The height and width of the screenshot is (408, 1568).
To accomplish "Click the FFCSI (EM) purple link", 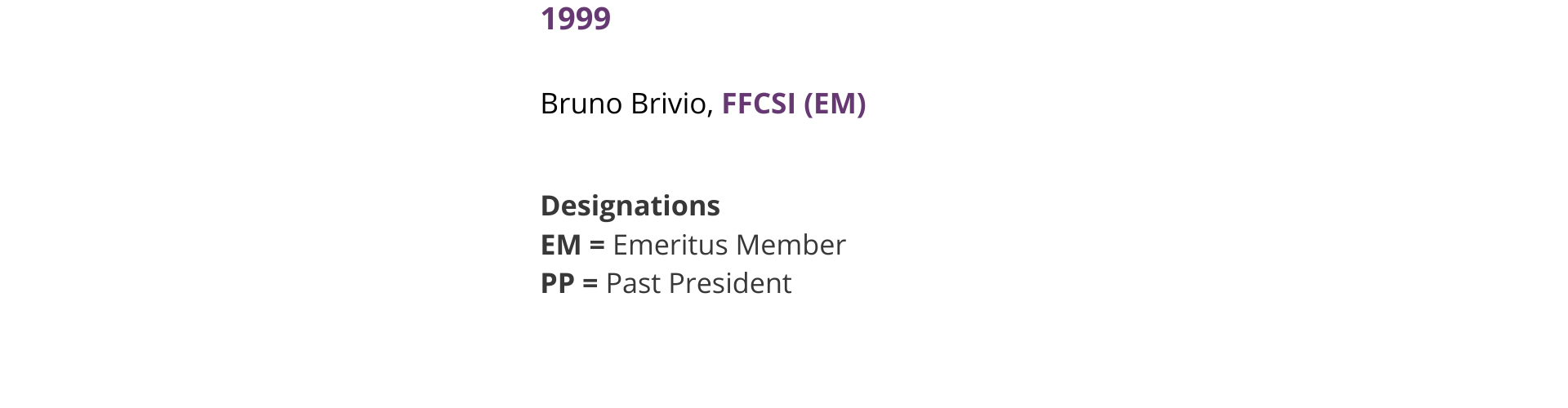I will tap(793, 104).
